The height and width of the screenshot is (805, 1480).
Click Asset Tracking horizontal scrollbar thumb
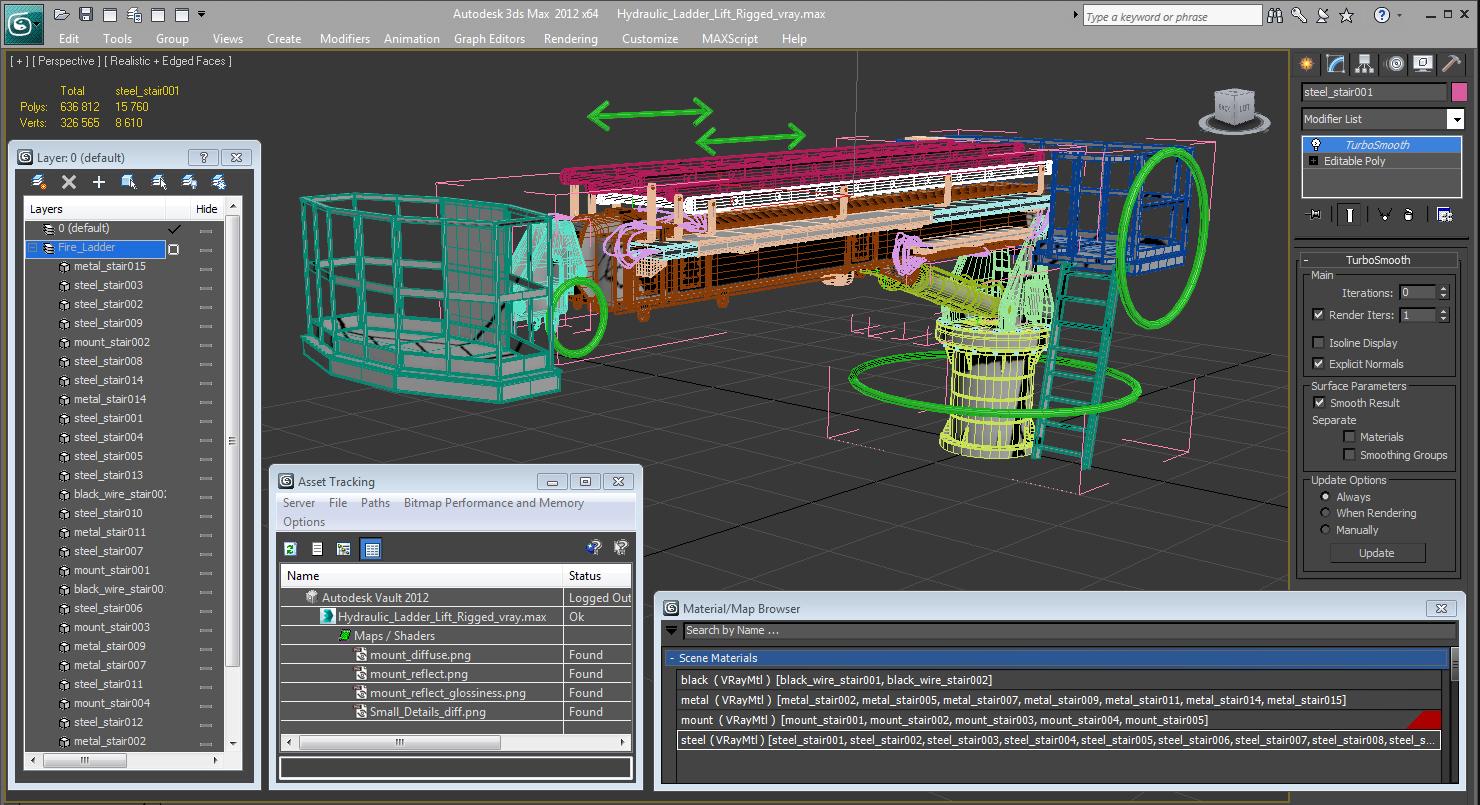pyautogui.click(x=400, y=743)
